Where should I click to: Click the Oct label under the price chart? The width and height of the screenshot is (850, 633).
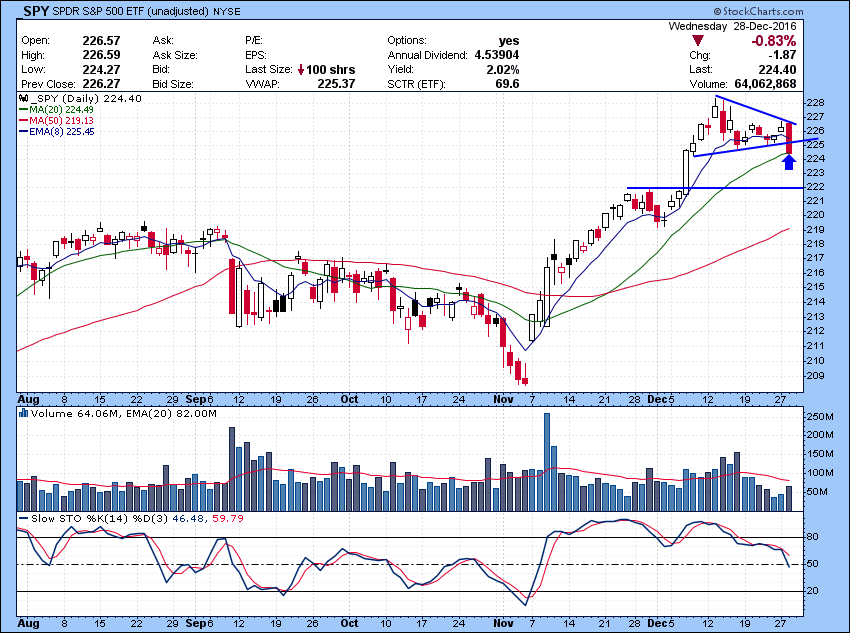click(x=349, y=399)
